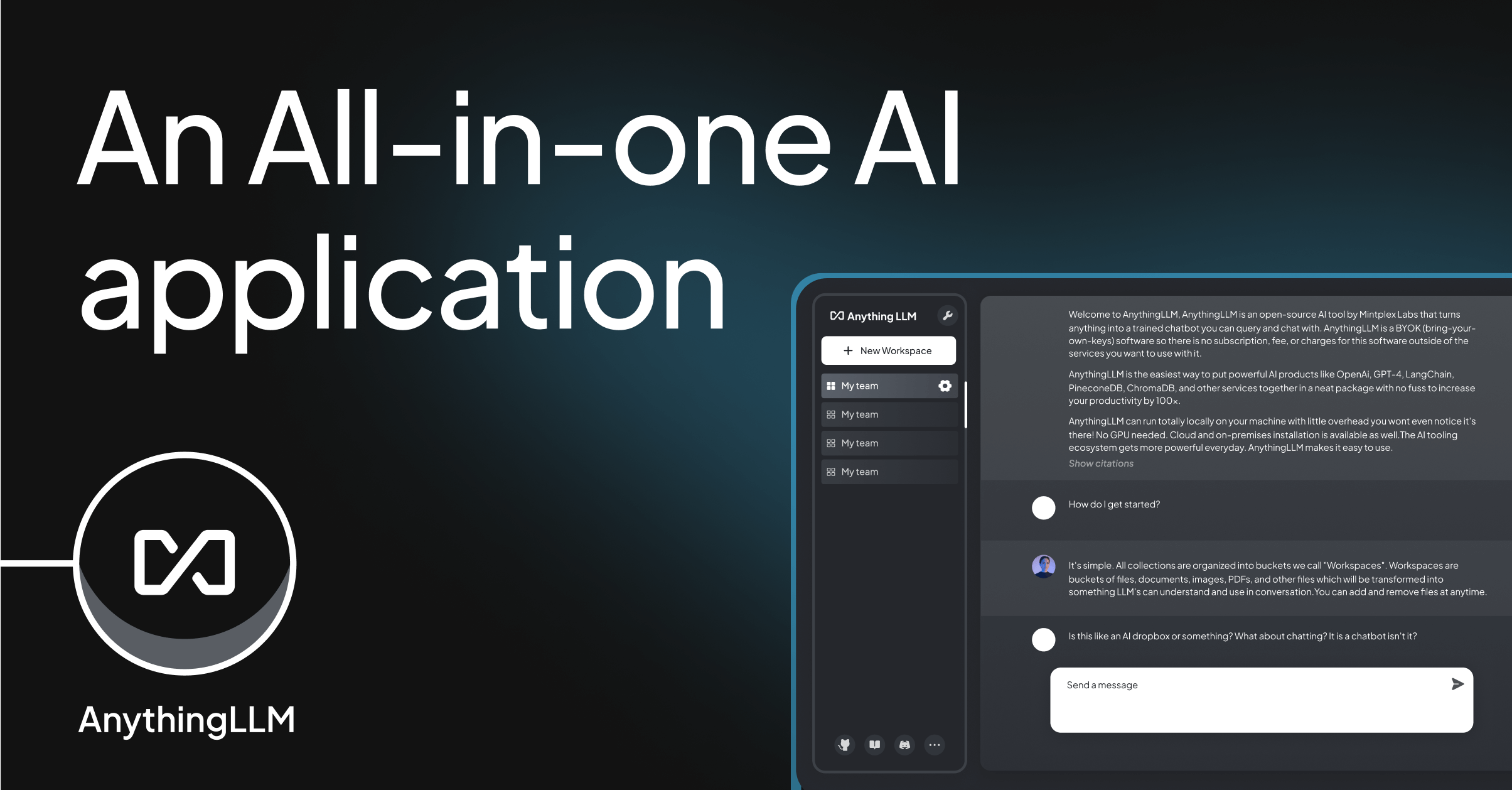Click the My team workspace settings icon
The width and height of the screenshot is (1512, 790).
click(945, 385)
